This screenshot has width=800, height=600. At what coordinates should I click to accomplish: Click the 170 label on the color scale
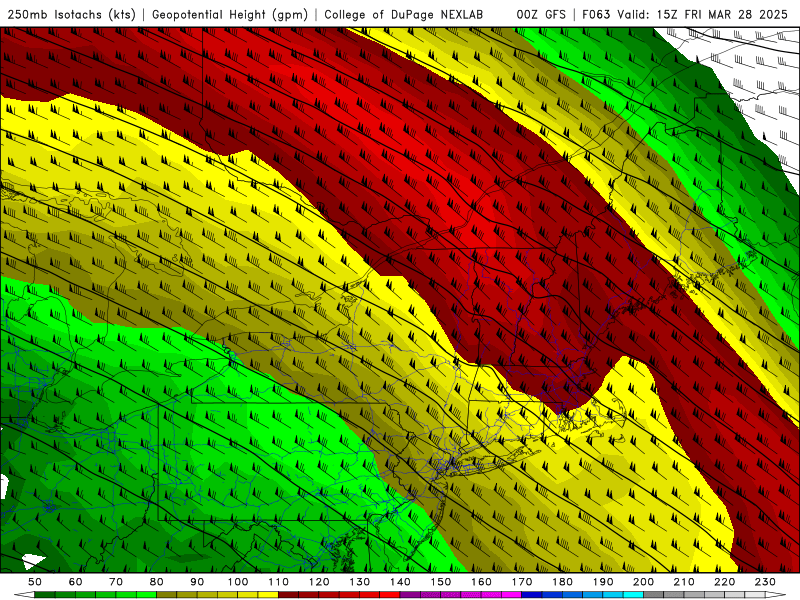click(x=522, y=582)
